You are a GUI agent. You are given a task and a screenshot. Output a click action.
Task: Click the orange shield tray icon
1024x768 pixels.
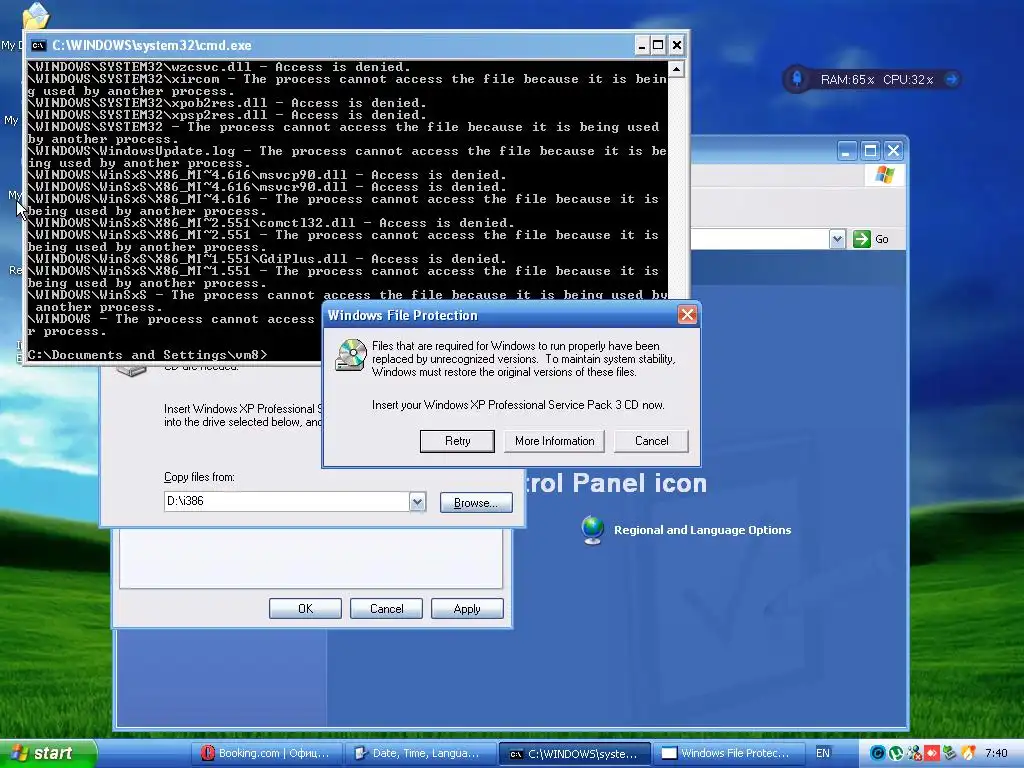point(967,754)
